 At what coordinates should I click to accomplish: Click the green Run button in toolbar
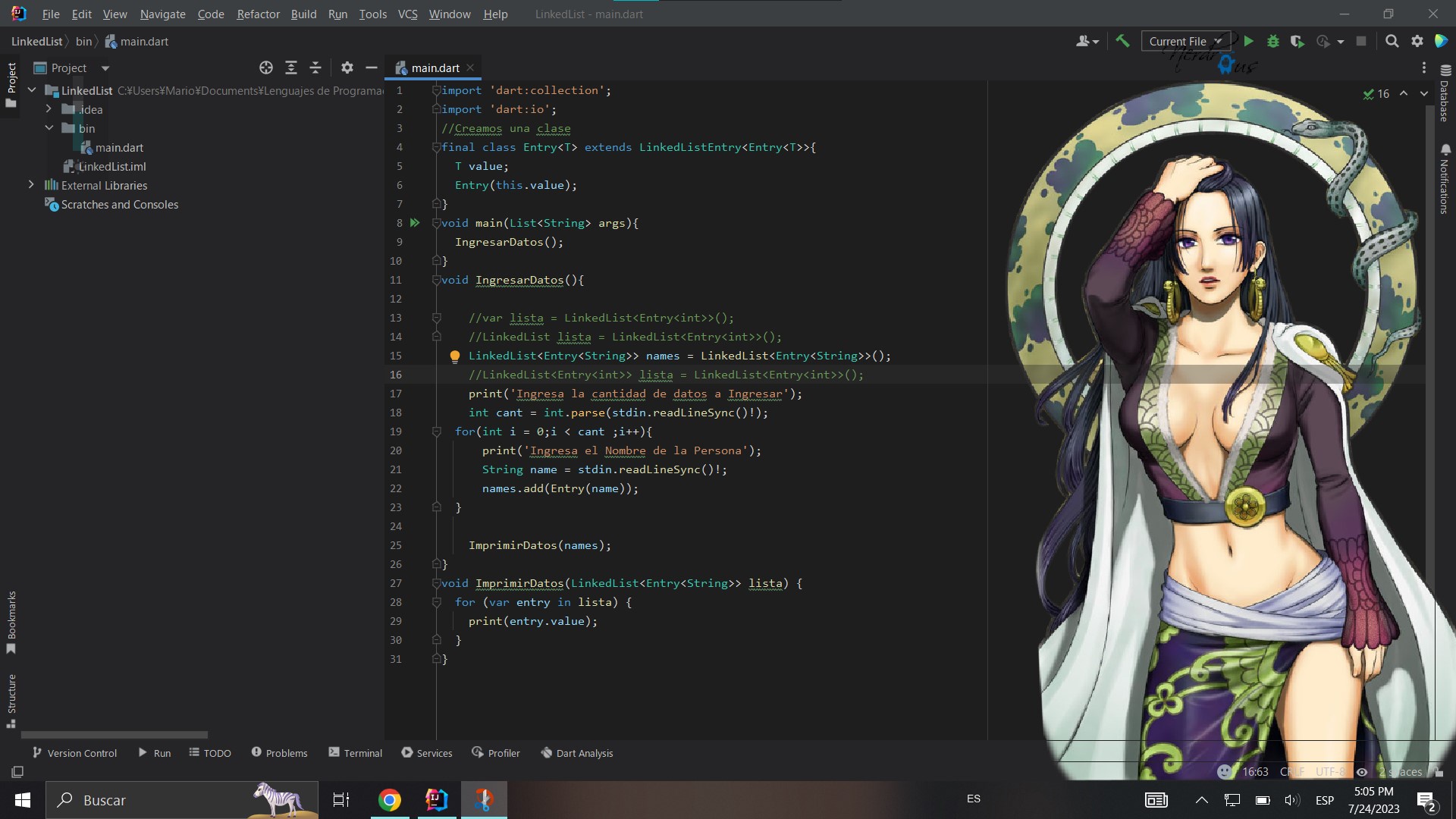point(1249,42)
